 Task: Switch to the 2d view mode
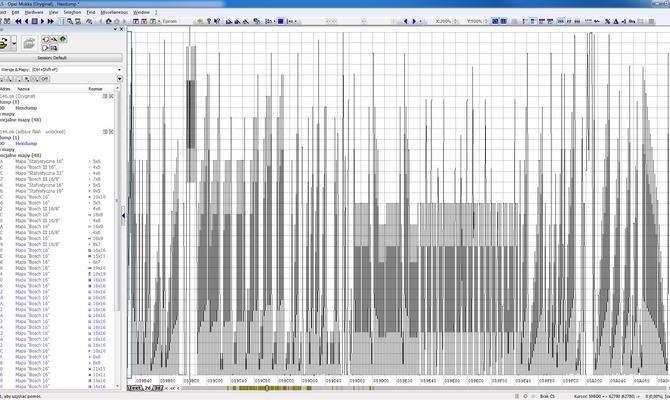coord(145,388)
